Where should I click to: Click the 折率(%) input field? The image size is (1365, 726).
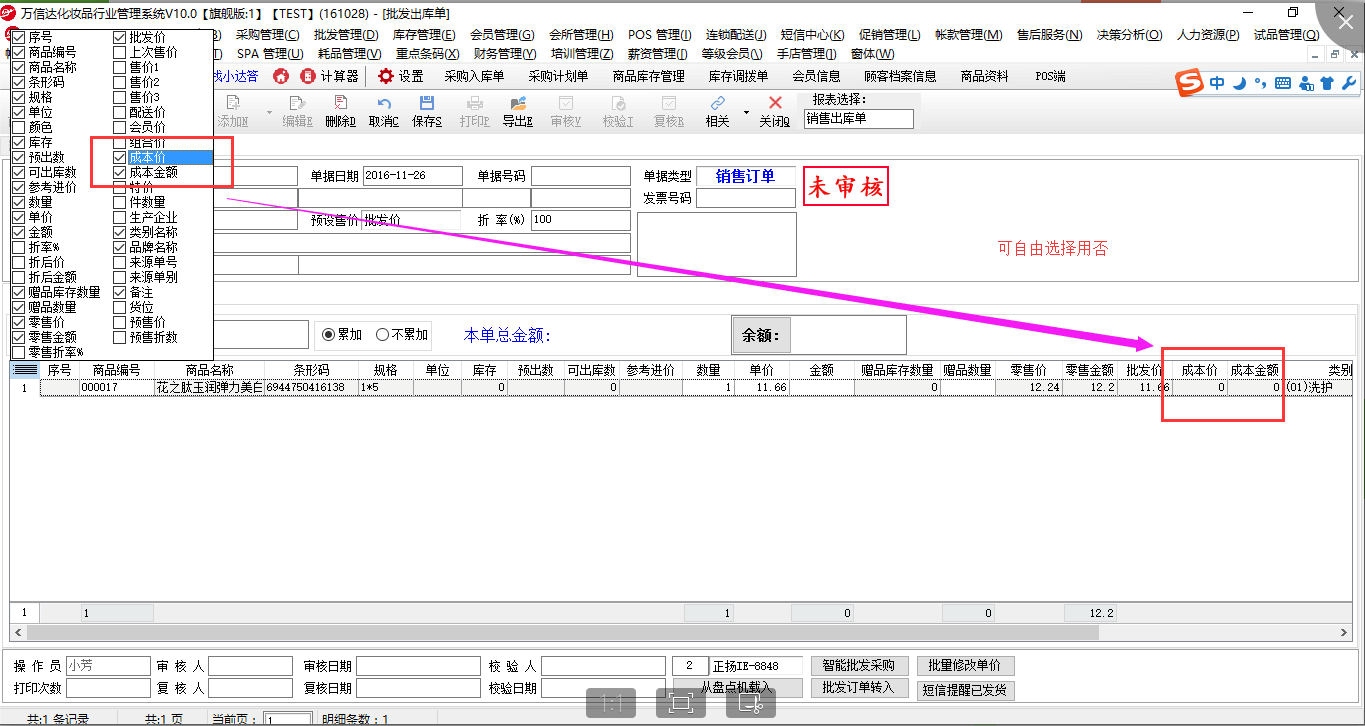581,220
